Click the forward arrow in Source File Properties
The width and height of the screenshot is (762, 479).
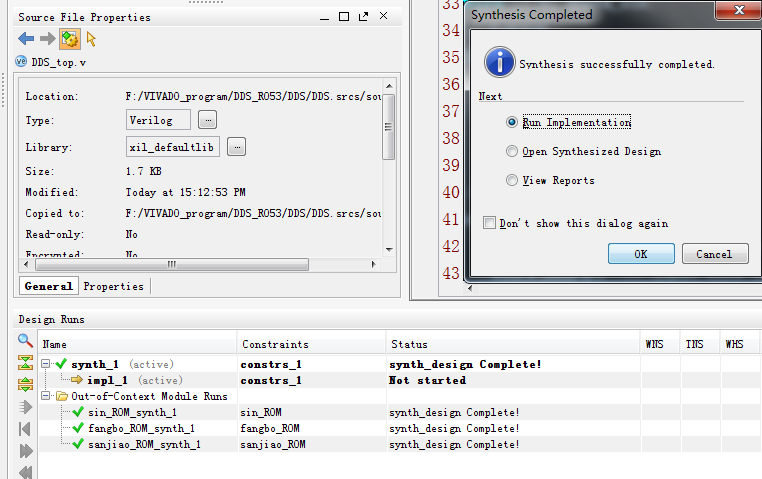tap(47, 39)
